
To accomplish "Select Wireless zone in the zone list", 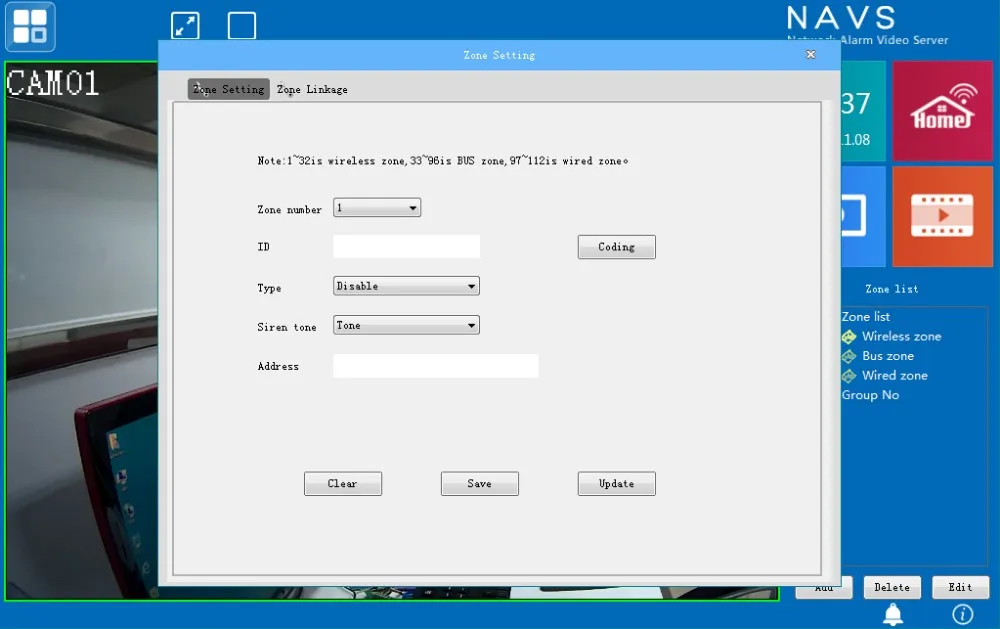I will pyautogui.click(x=901, y=337).
